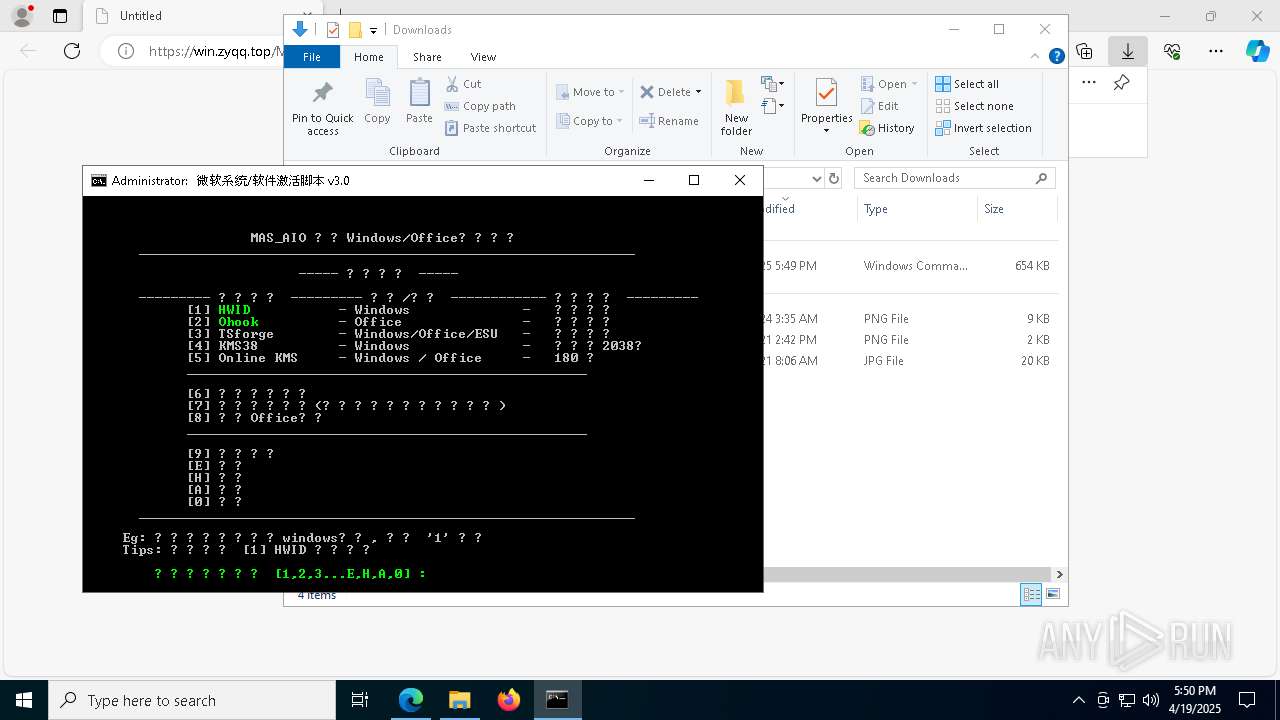Click Copy path in the ribbon
The image size is (1280, 720).
pyautogui.click(x=481, y=106)
